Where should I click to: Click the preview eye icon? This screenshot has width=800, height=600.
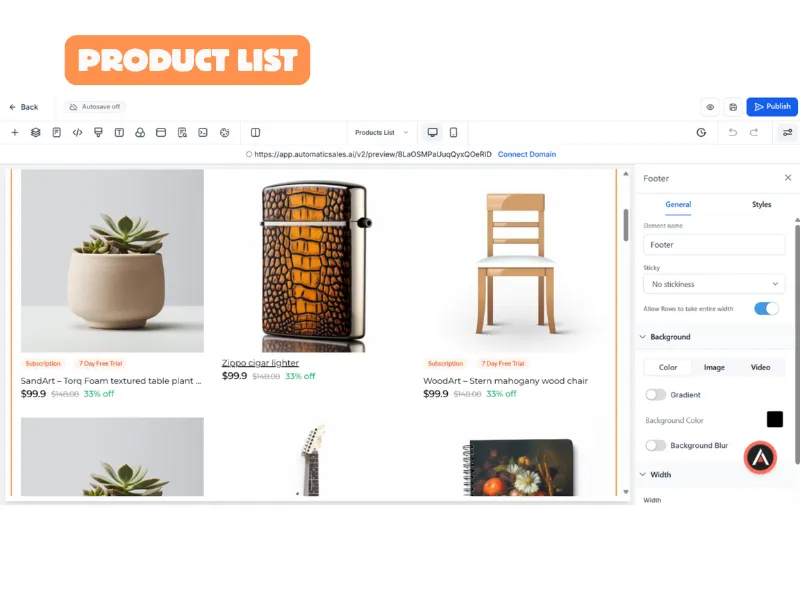(710, 107)
